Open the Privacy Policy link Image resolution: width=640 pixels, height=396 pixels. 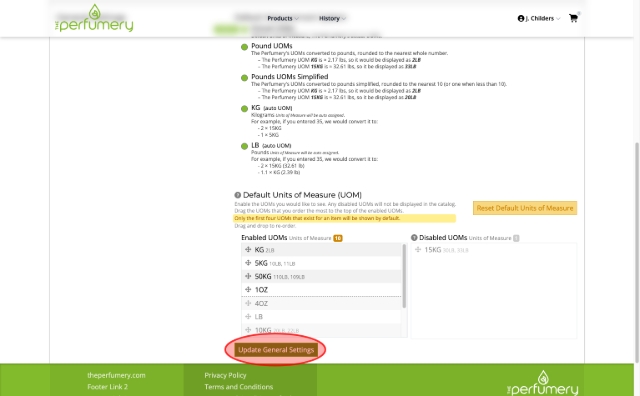click(x=225, y=375)
